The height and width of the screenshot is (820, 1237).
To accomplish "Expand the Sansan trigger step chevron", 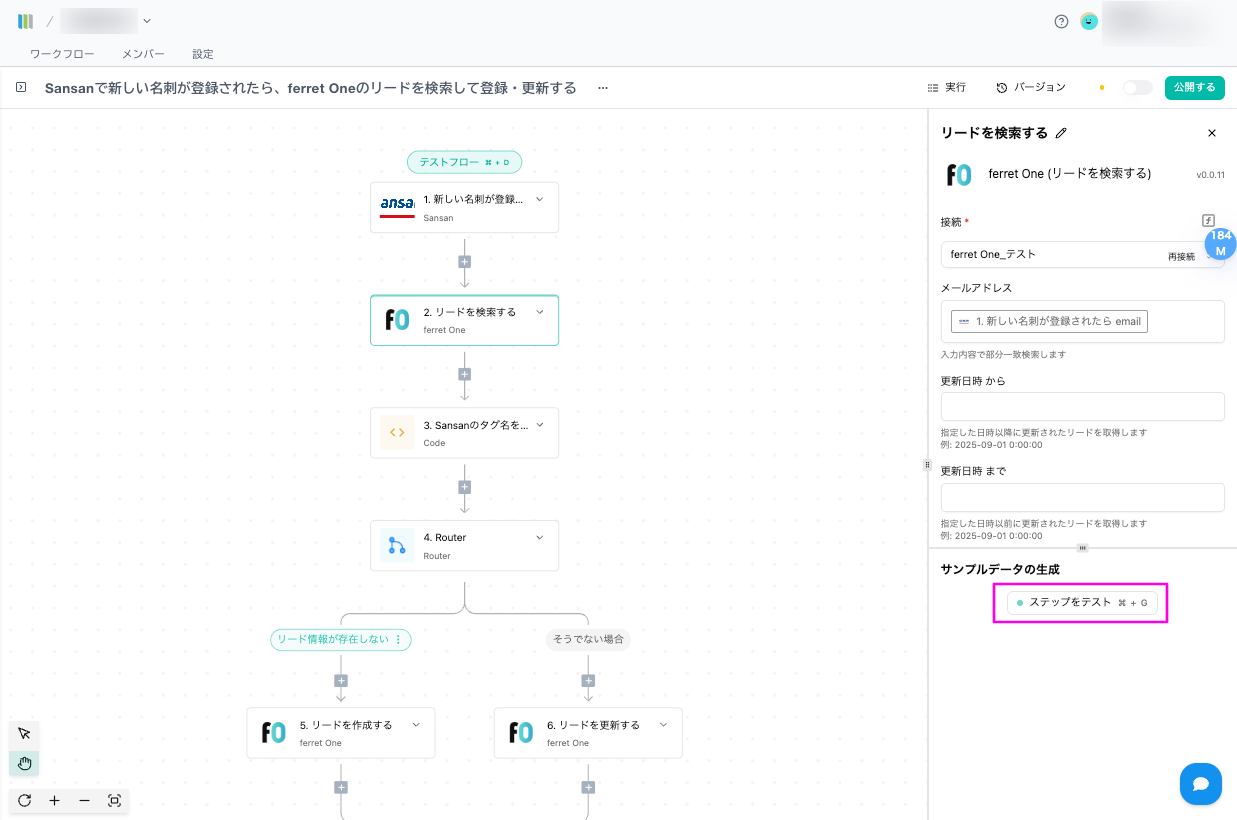I will coord(540,199).
